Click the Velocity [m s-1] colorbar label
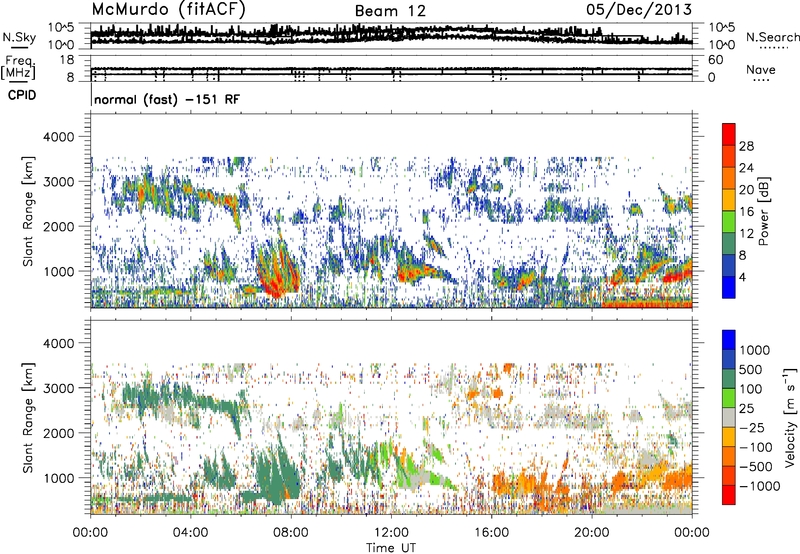800x554 pixels. click(790, 417)
